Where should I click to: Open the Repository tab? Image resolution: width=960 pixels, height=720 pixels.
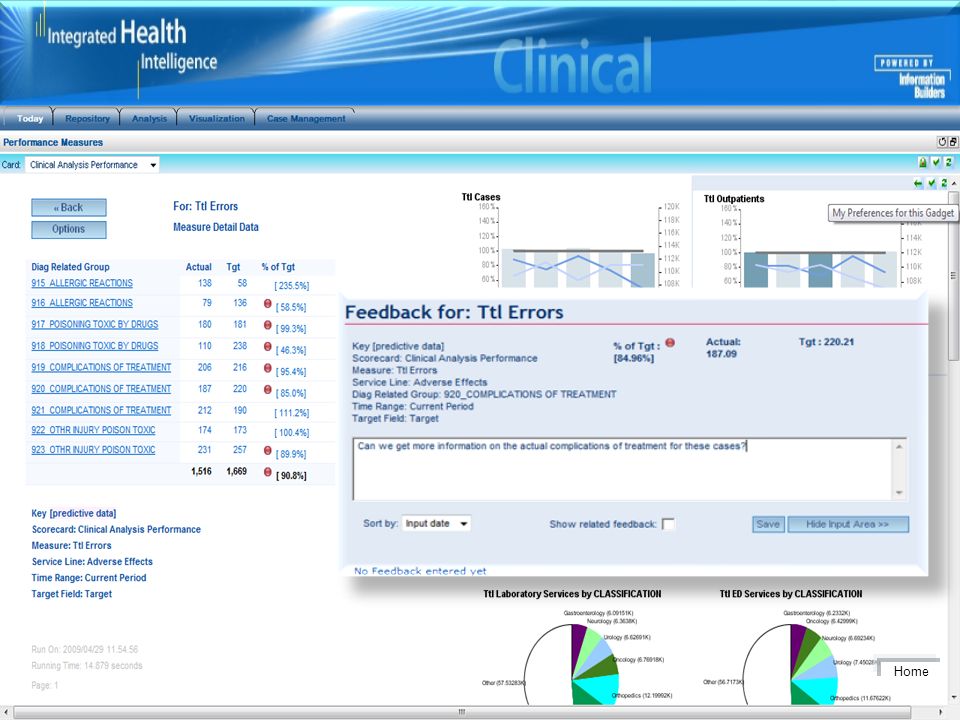pos(87,118)
